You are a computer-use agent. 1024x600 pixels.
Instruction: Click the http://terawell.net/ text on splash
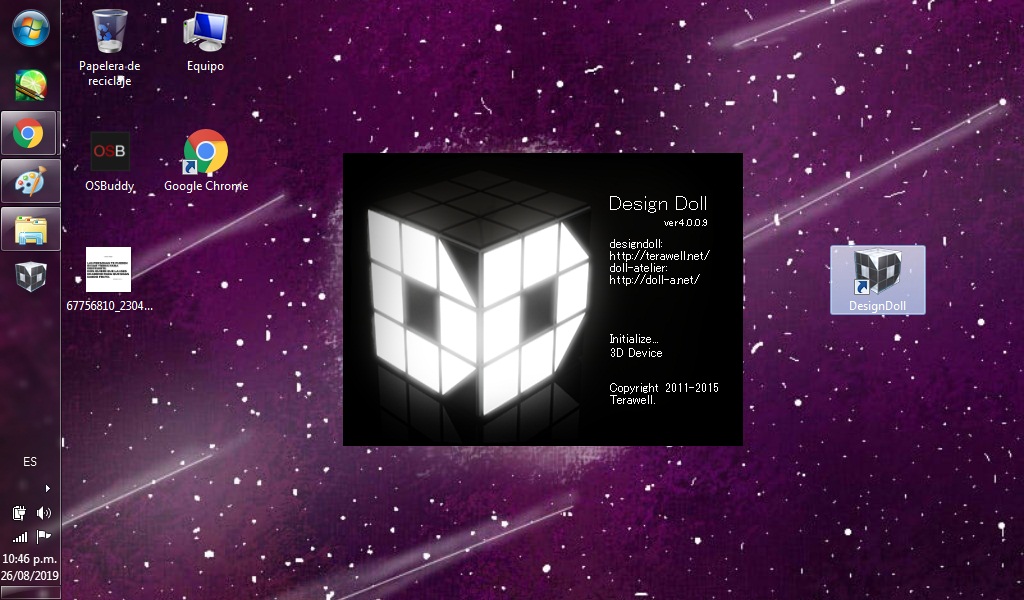659,256
